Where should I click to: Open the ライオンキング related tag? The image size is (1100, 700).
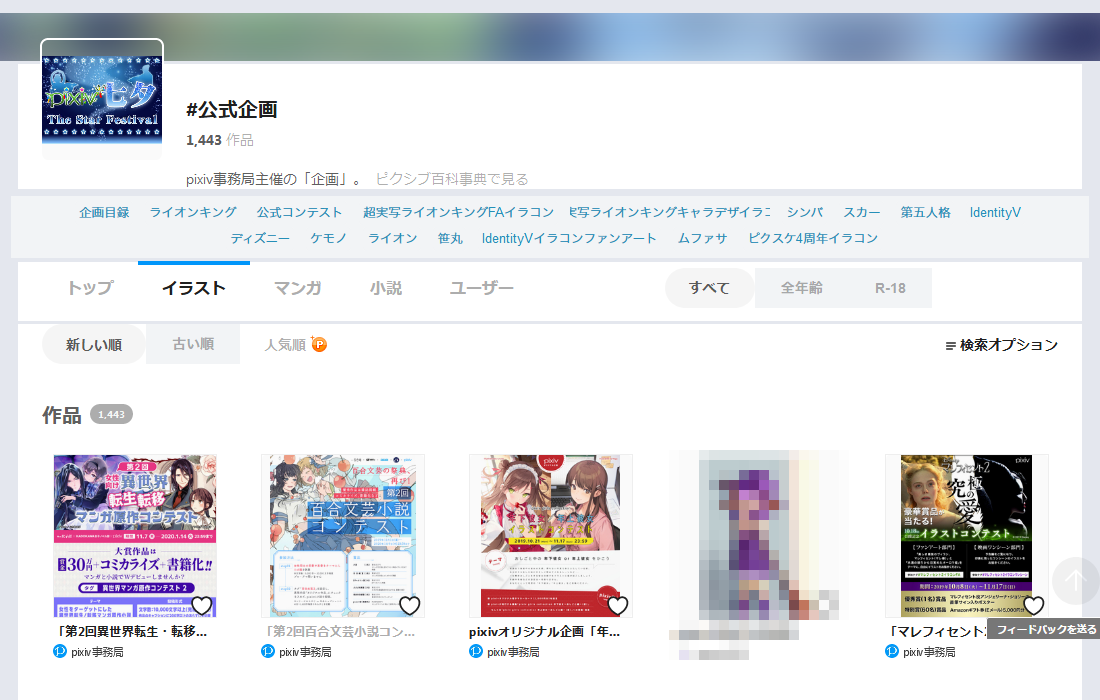pyautogui.click(x=193, y=213)
